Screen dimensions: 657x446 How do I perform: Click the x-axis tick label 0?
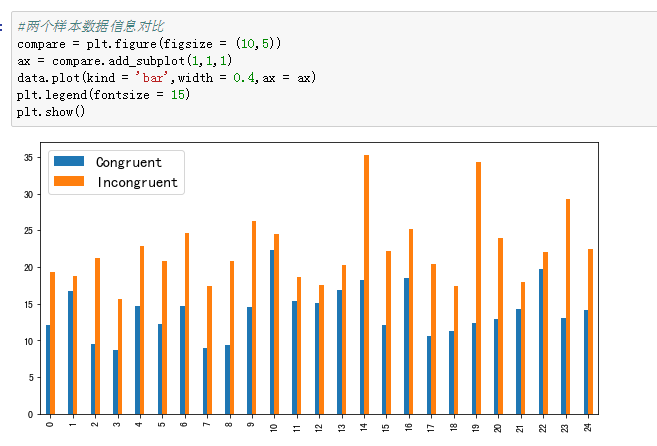click(x=50, y=425)
